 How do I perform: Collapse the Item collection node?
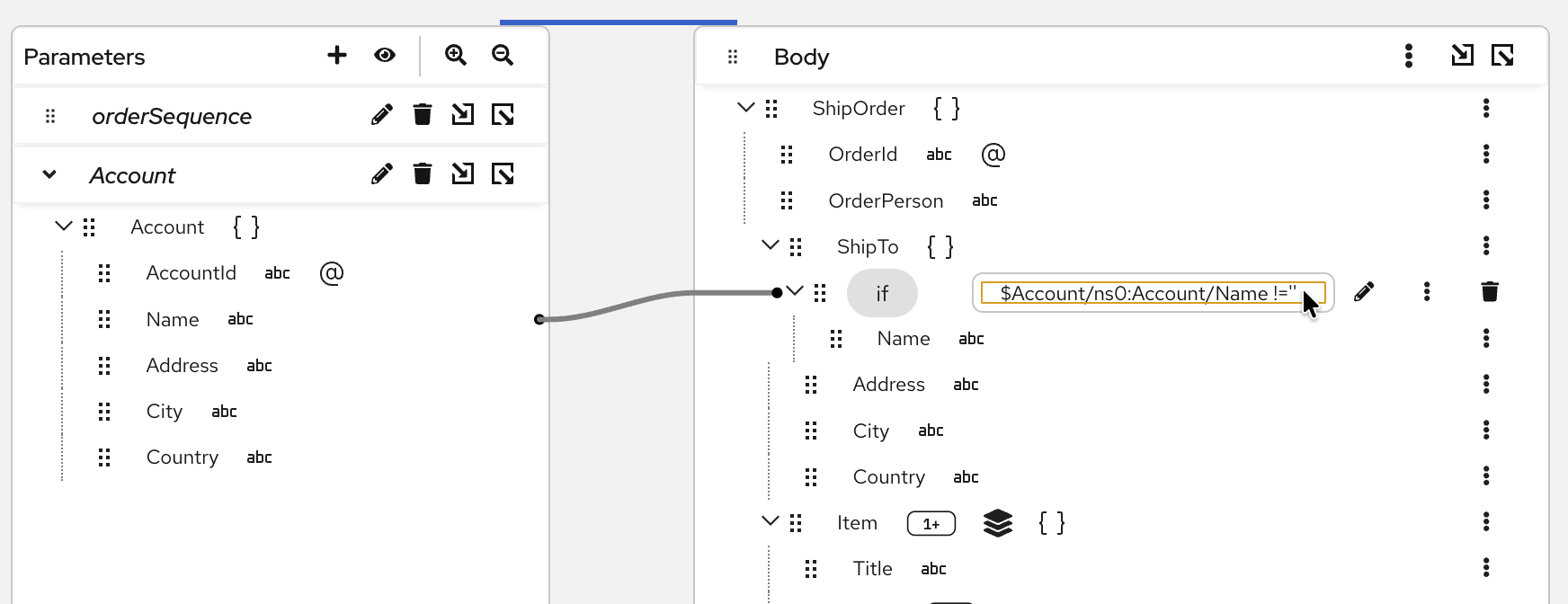click(770, 521)
